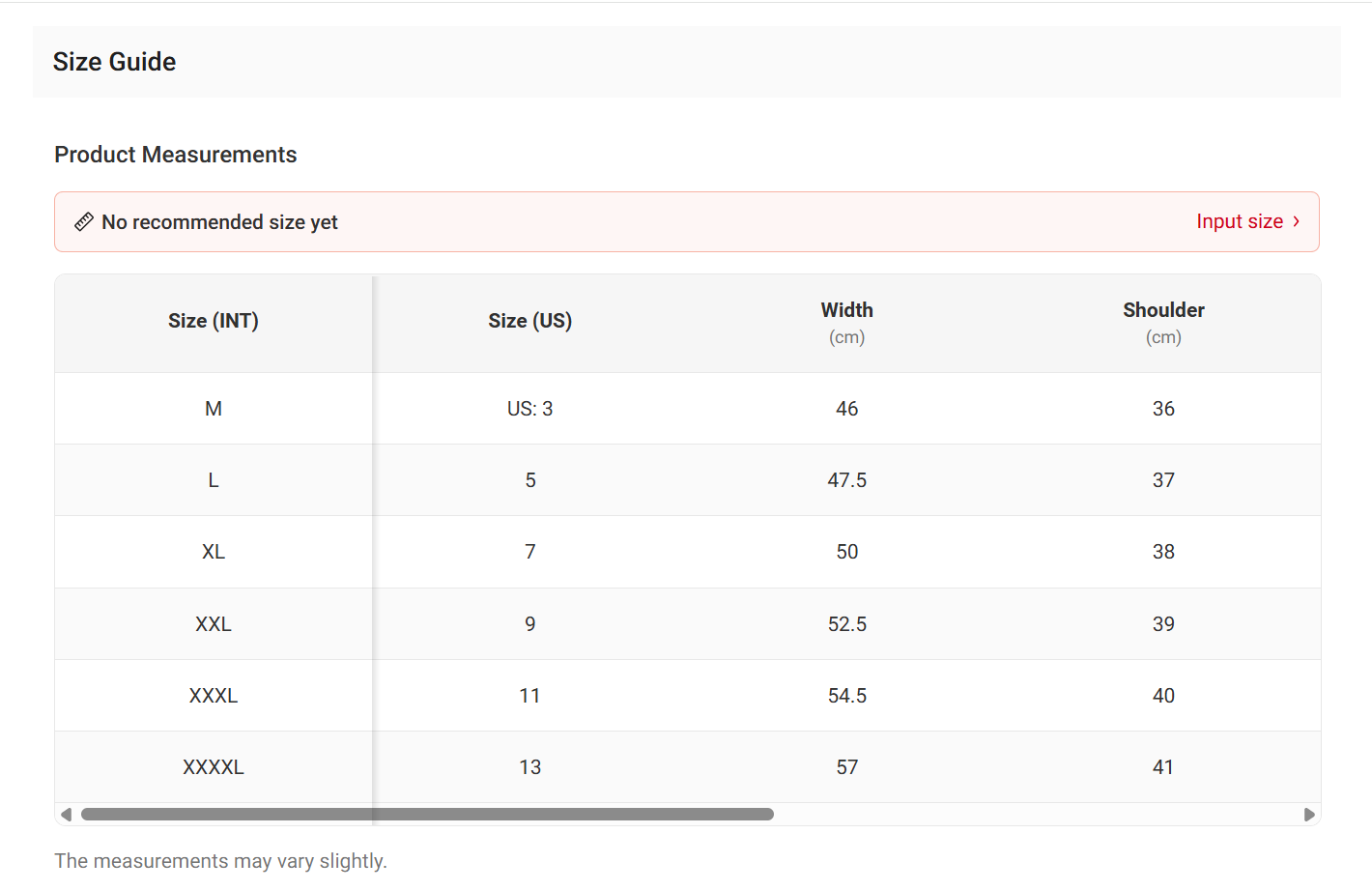1372x891 pixels.
Task: Pick the XXXL size row label
Action: coord(214,696)
